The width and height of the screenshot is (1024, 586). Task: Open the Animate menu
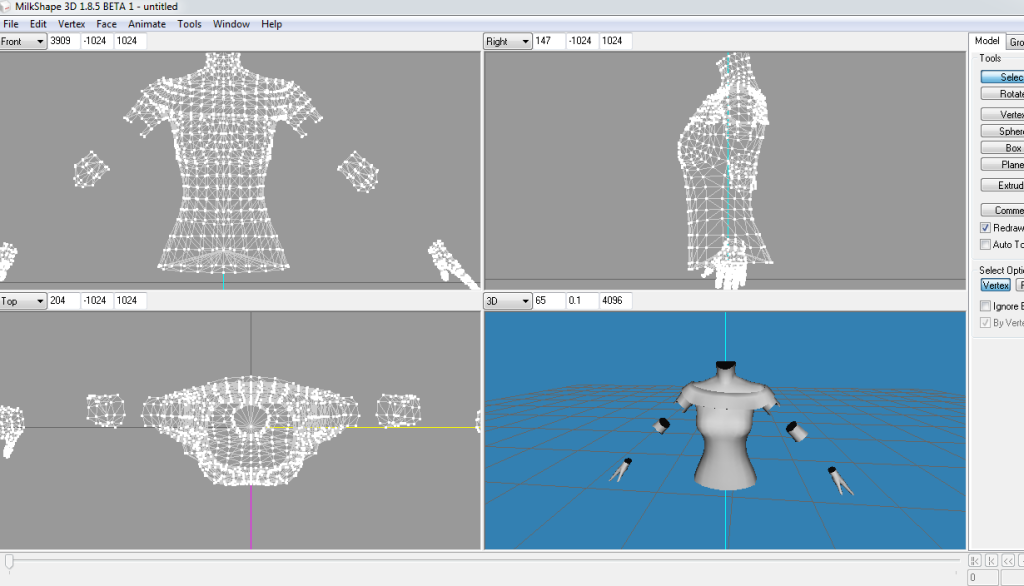[x=147, y=24]
